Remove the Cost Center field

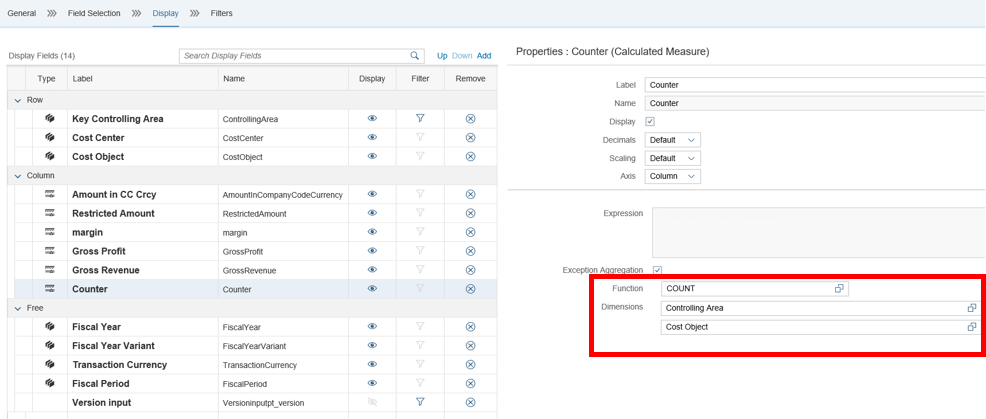point(470,137)
